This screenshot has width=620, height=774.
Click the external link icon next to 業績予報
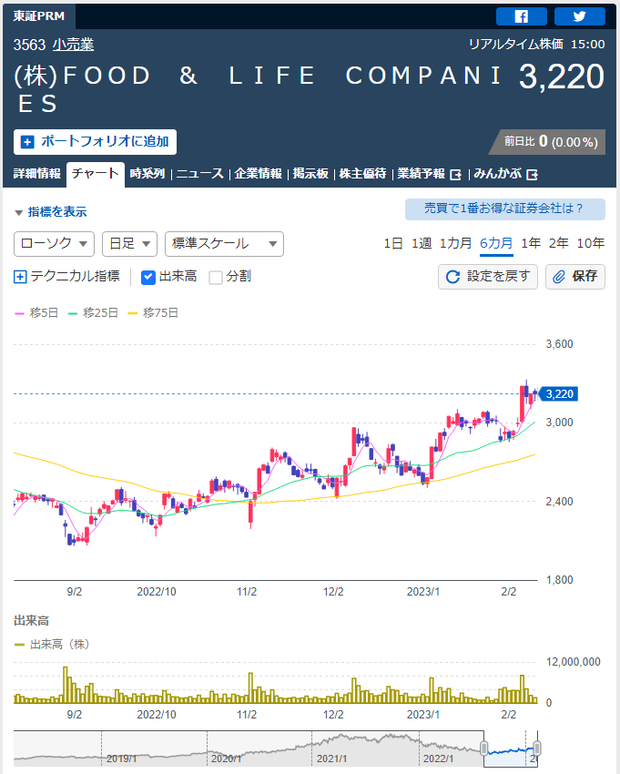pyautogui.click(x=456, y=174)
